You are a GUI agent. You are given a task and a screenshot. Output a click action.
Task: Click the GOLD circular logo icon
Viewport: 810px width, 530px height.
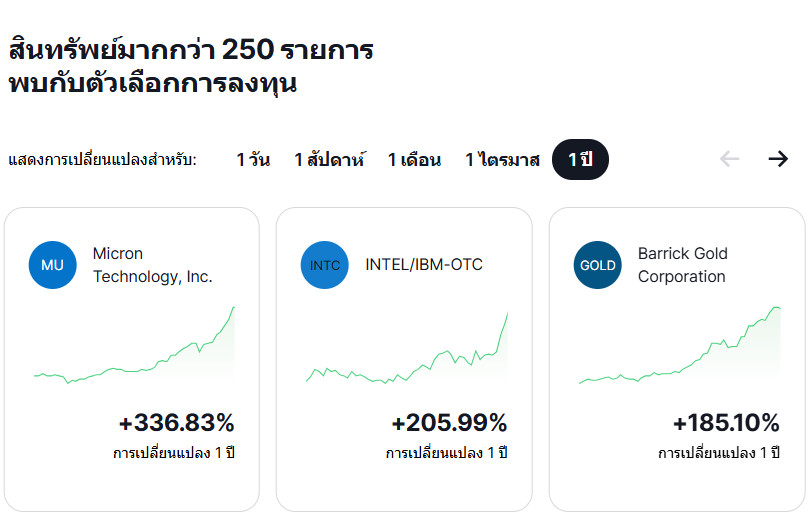[598, 265]
